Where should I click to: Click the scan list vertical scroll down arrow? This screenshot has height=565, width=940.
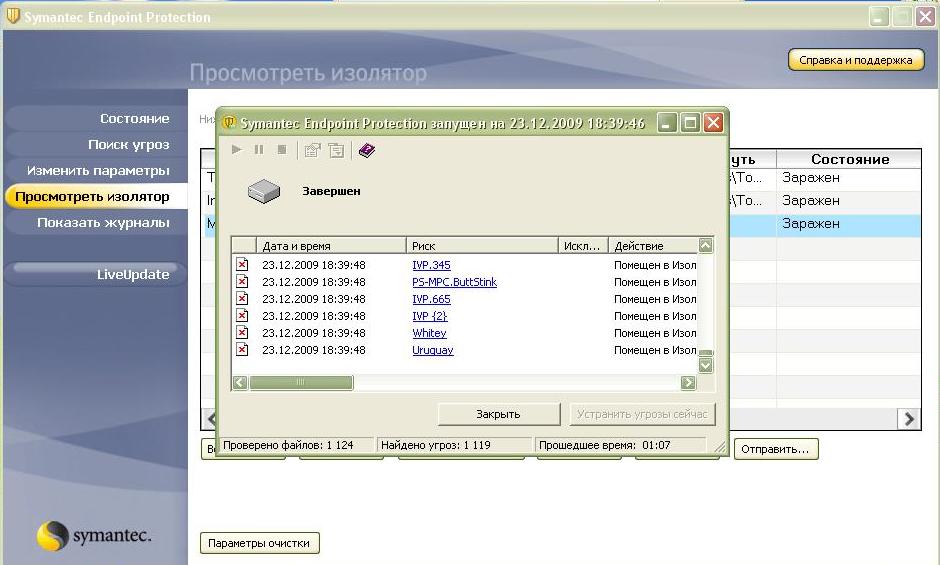click(706, 365)
